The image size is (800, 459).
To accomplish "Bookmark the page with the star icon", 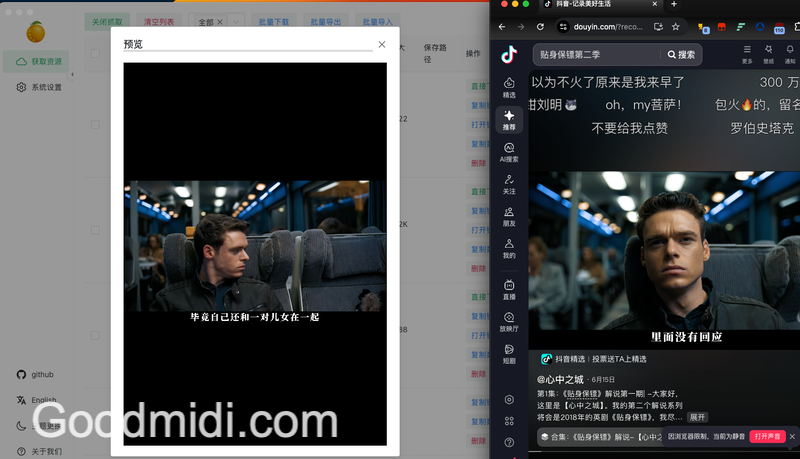I will (676, 27).
